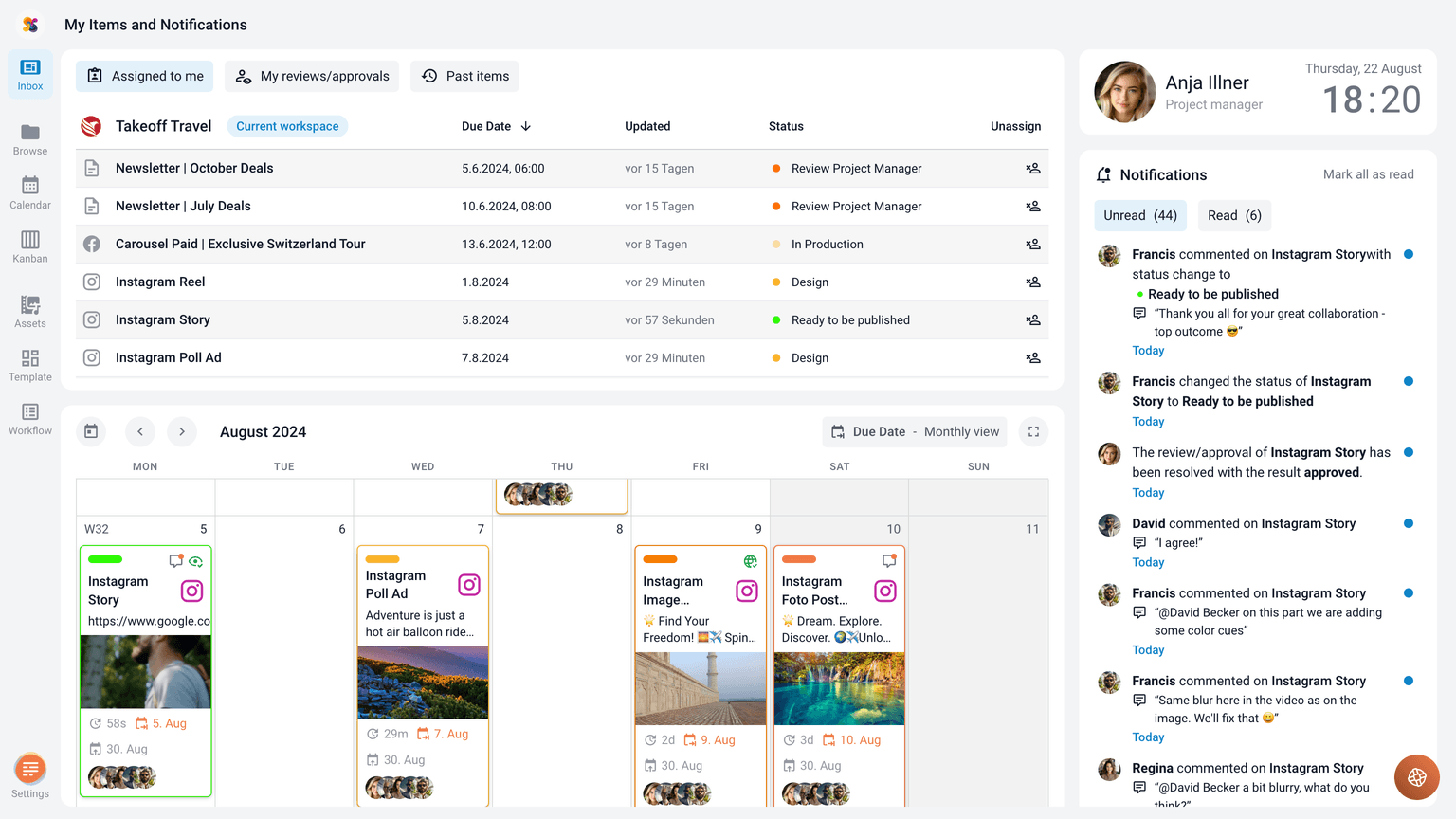Click the Notifications bell icon
Viewport: 1456px width, 819px height.
[1103, 174]
